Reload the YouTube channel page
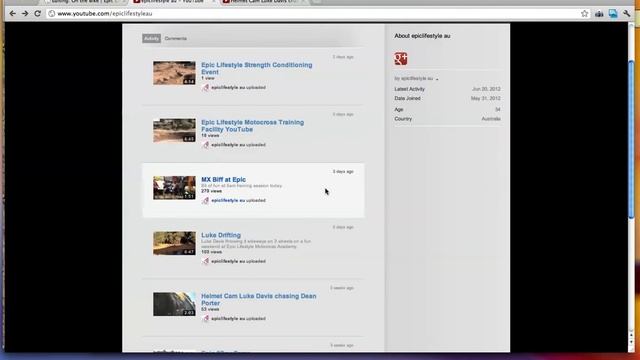 38,13
